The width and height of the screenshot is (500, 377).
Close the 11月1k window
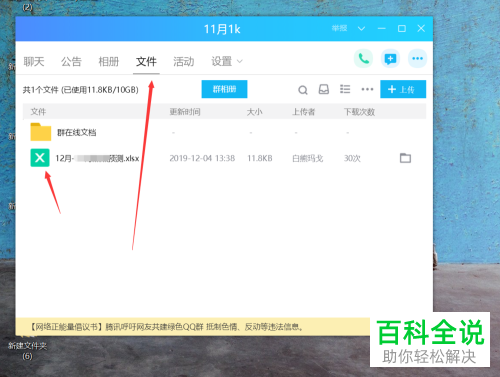tap(421, 28)
